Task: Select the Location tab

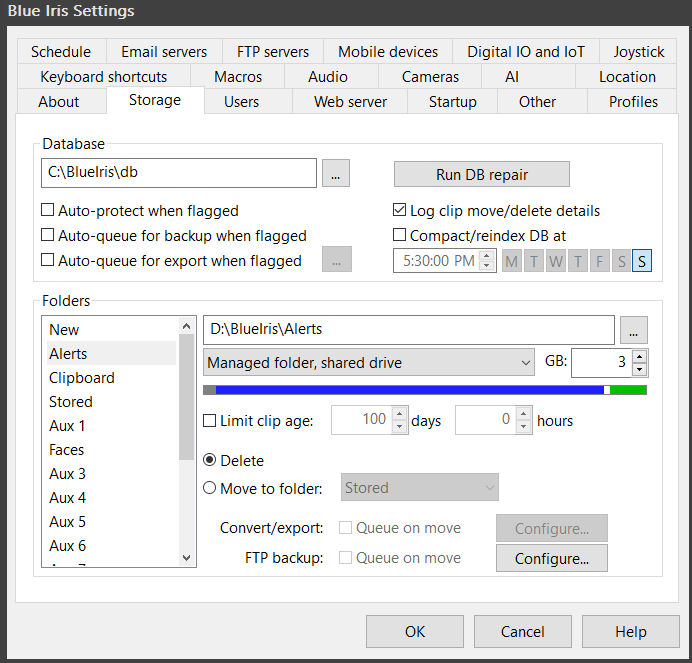Action: tap(627, 77)
